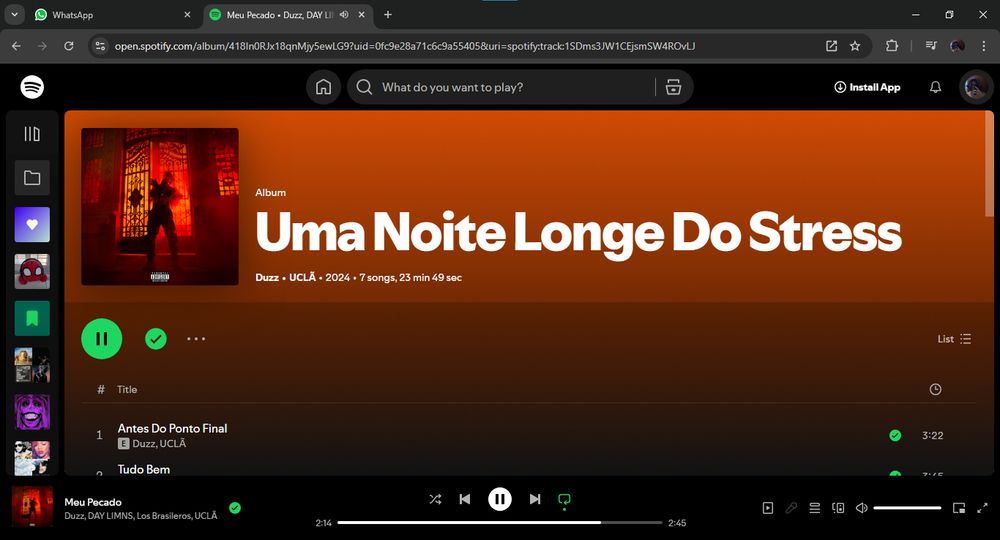Open Meu Pecado title in now playing bar
The image size is (1000, 540).
tap(92, 502)
